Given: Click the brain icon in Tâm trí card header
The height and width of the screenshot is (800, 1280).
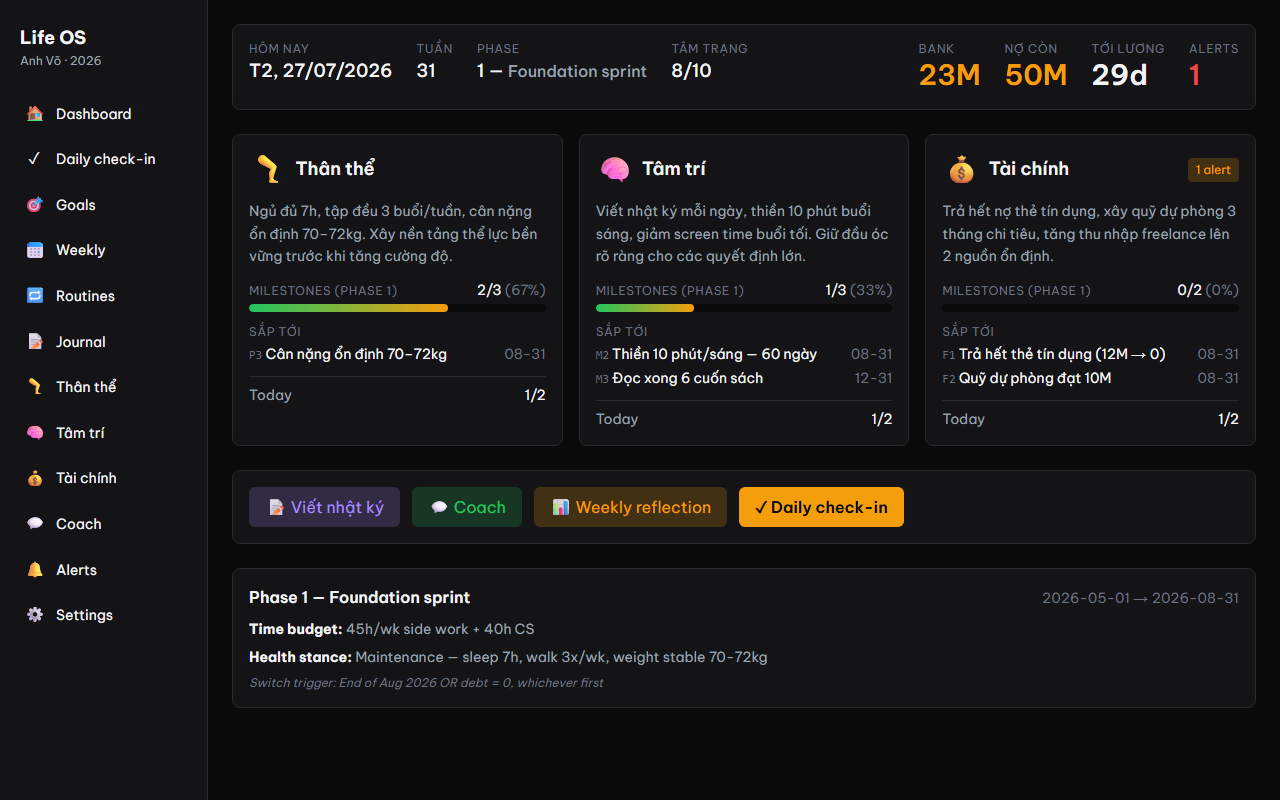Looking at the screenshot, I should tap(614, 169).
